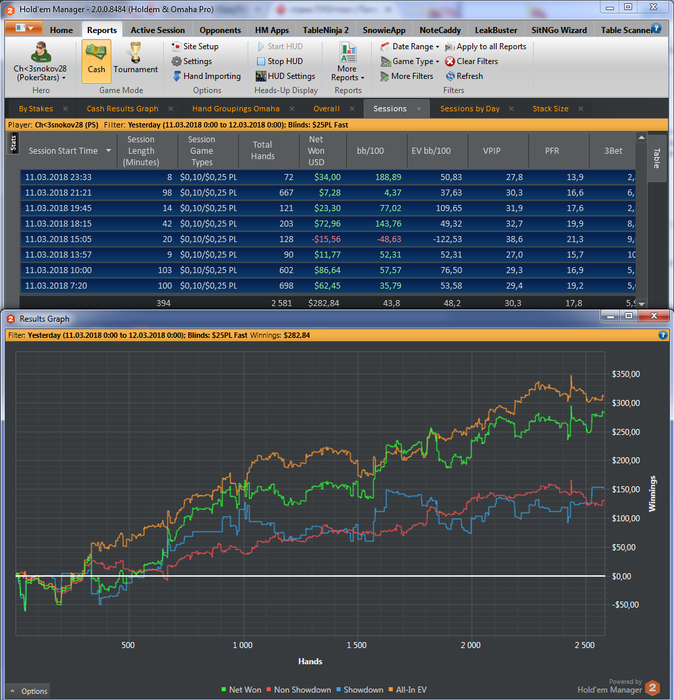Select the 11.03.2018 7:20 session
The image size is (674, 700).
click(328, 286)
